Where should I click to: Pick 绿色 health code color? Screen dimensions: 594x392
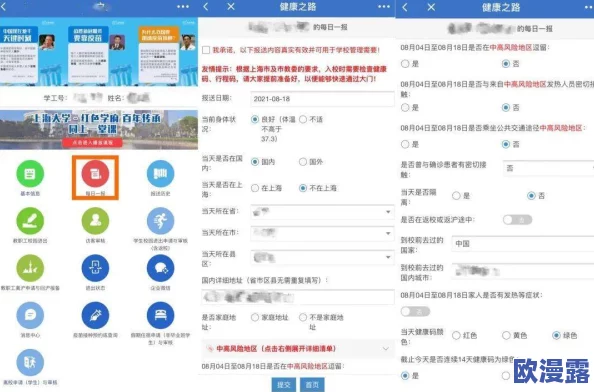[556, 336]
